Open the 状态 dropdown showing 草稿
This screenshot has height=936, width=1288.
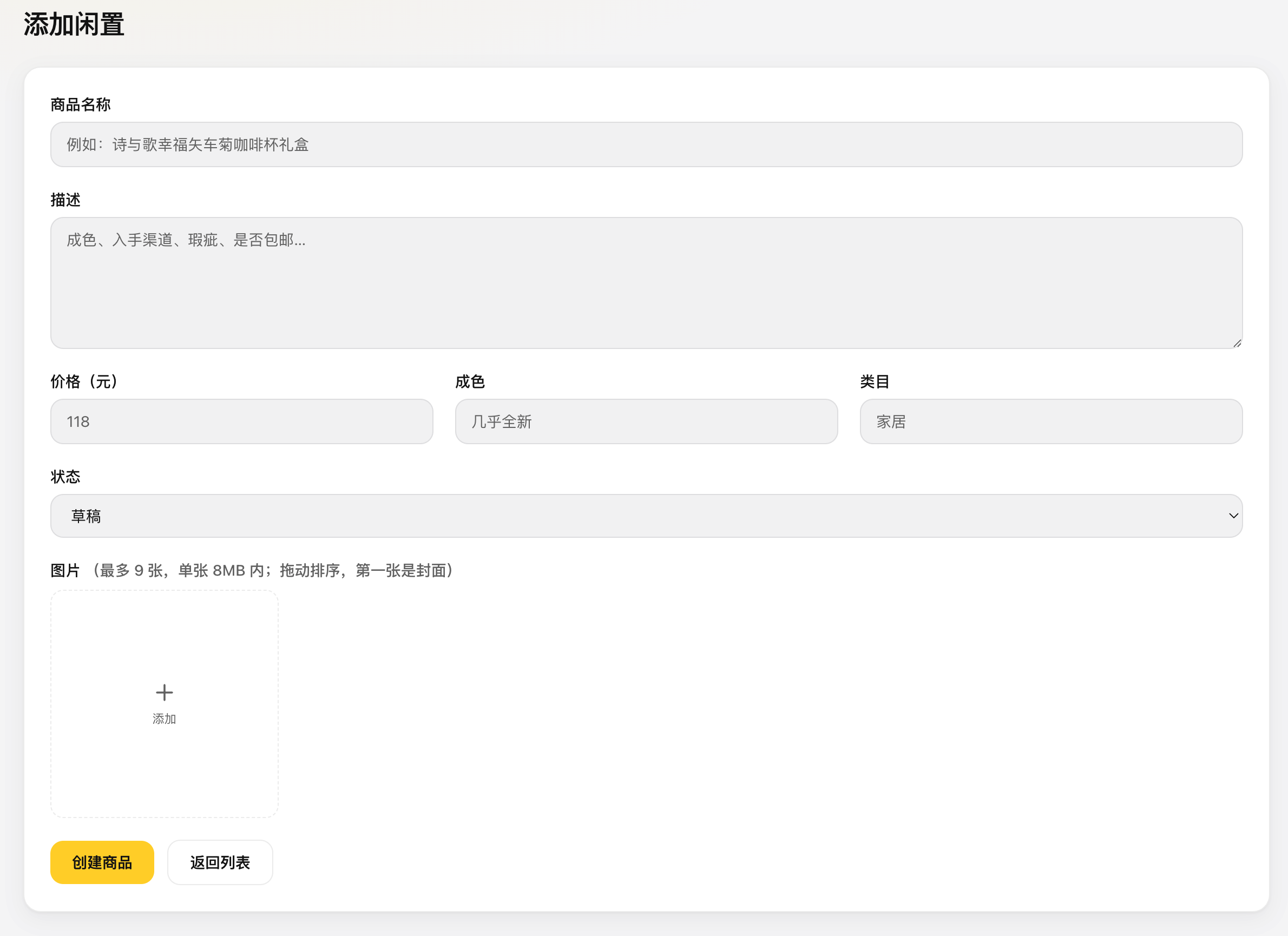click(646, 516)
